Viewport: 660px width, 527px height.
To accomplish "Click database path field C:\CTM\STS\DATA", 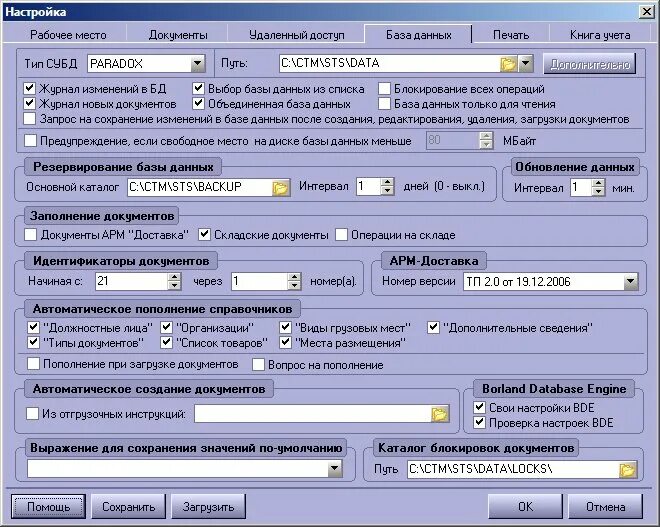I will click(x=389, y=64).
